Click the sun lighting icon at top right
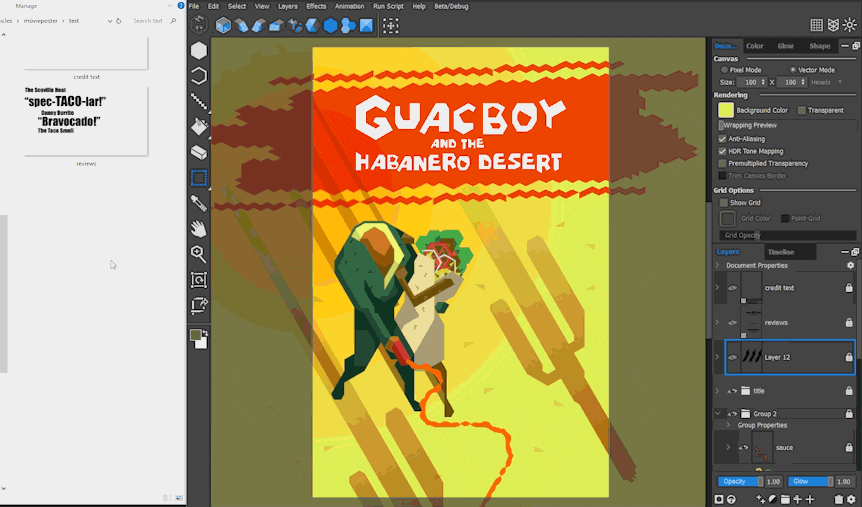This screenshot has height=507, width=862. coord(850,25)
